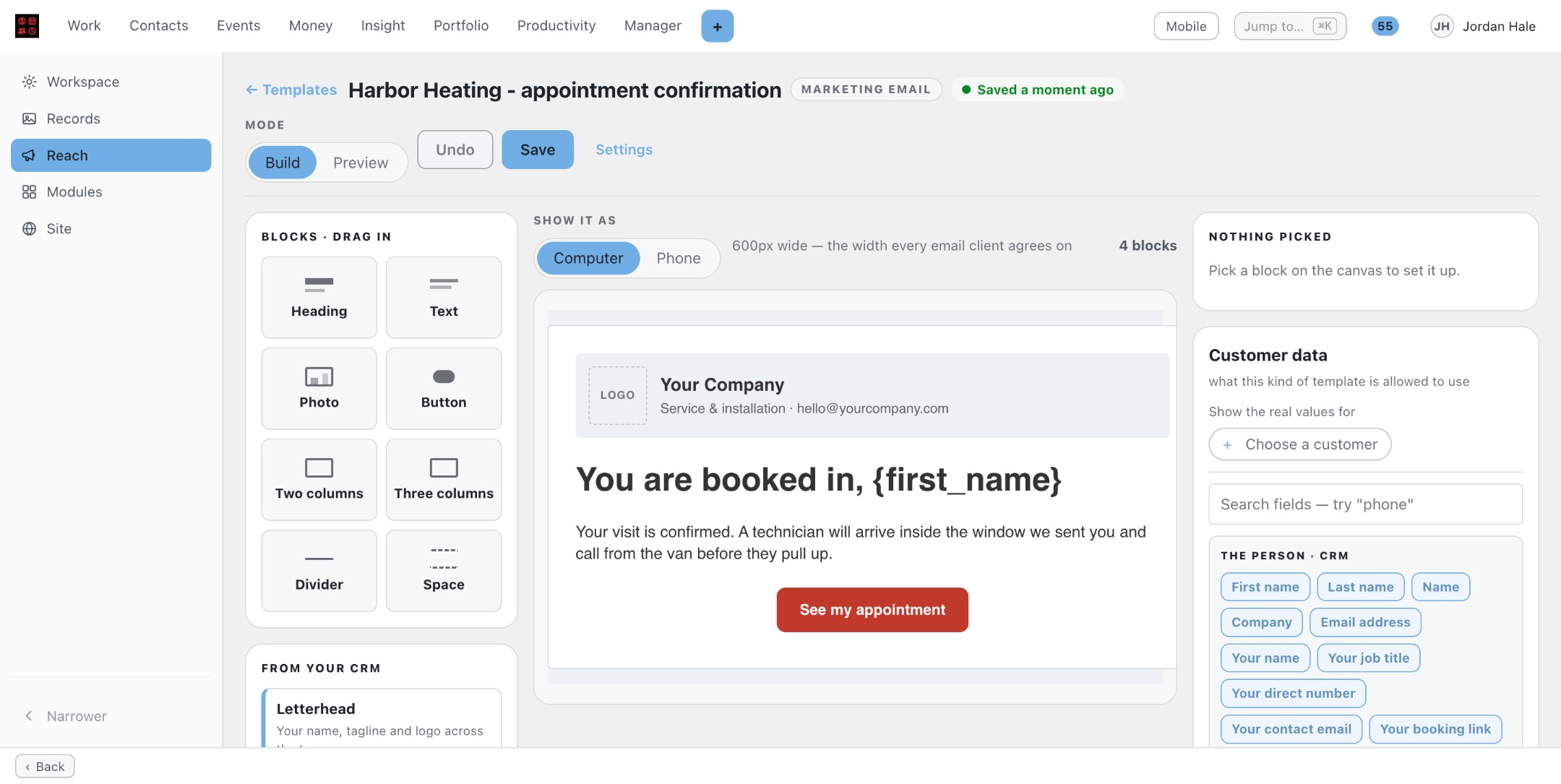Click the Back button at bottom
1561x784 pixels.
click(45, 767)
